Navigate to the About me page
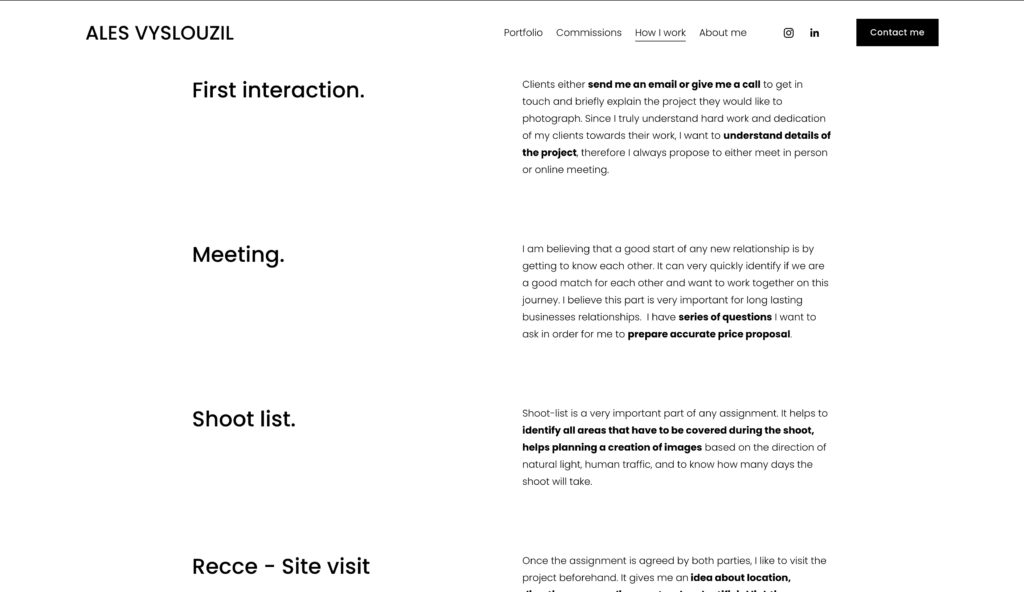 (x=722, y=33)
